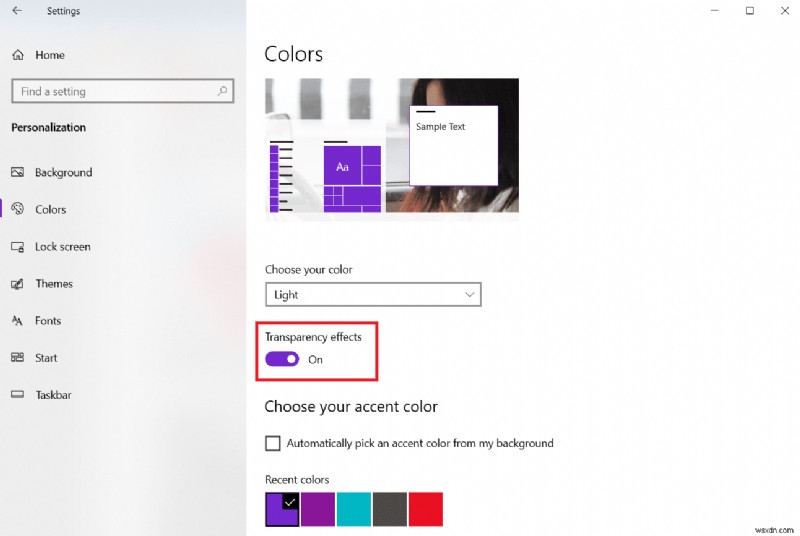Viewport: 800px width, 536px height.
Task: Click the Lock screen monitor icon
Action: (17, 247)
